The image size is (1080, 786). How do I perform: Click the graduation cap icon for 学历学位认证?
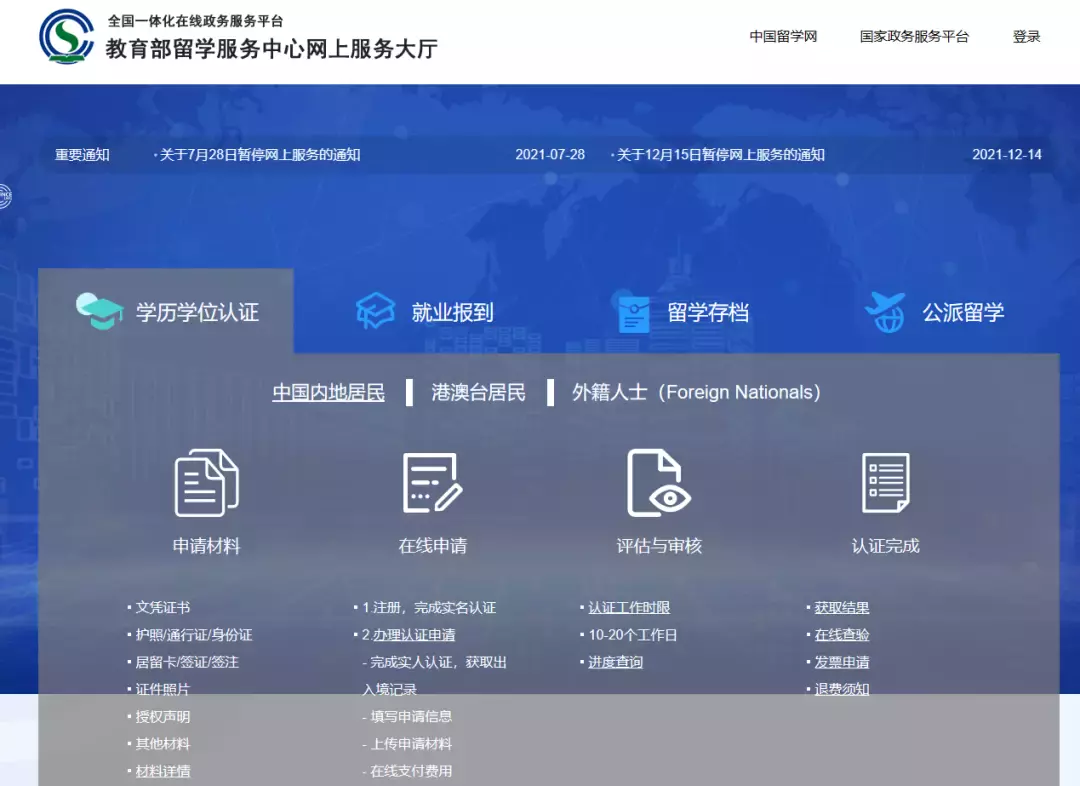point(100,312)
